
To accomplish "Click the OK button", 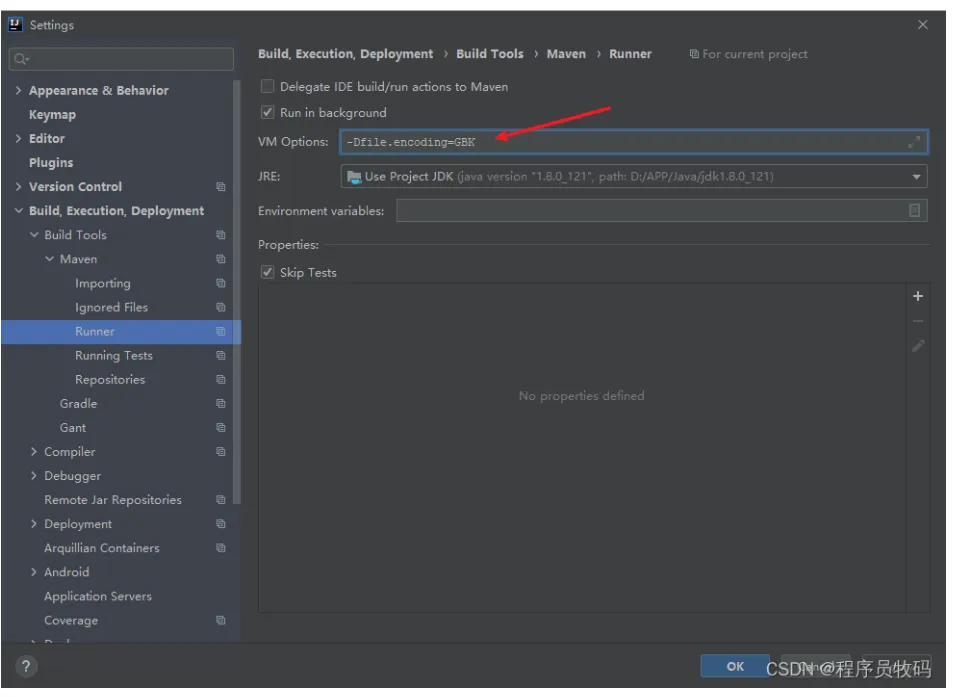I will (x=735, y=666).
